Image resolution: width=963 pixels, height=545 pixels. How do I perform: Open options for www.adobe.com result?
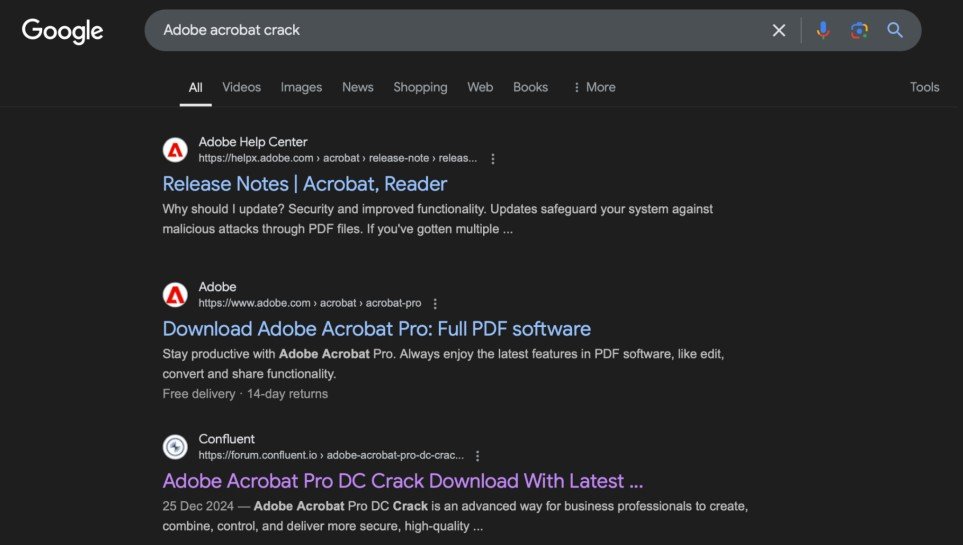tap(435, 304)
